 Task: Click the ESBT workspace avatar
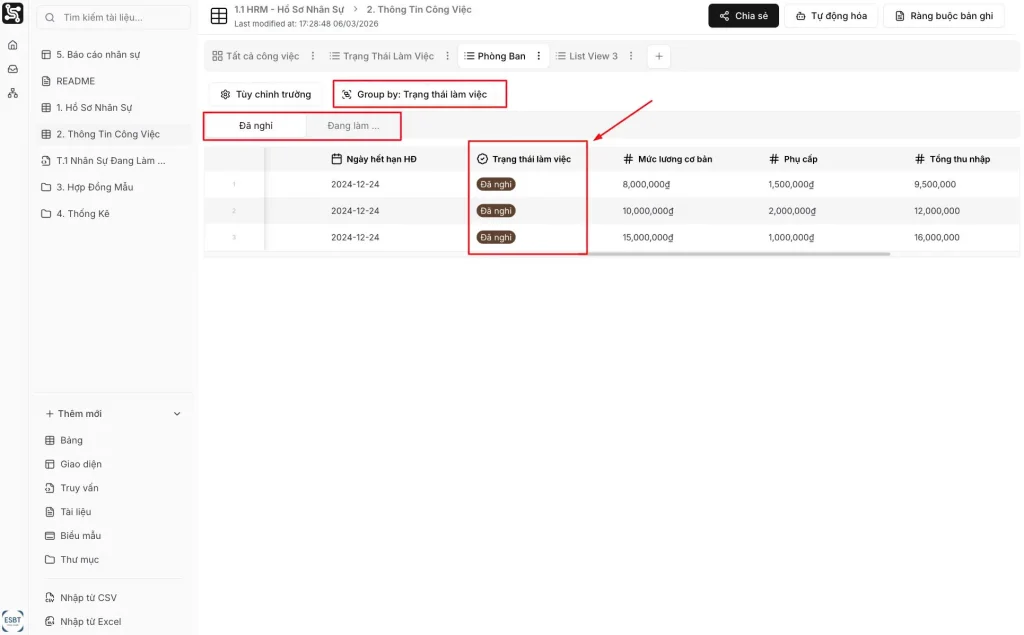click(x=13, y=618)
